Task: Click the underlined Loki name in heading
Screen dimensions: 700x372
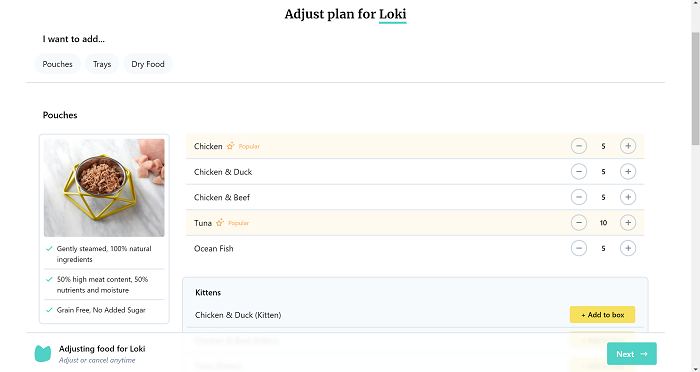Action: coord(392,14)
